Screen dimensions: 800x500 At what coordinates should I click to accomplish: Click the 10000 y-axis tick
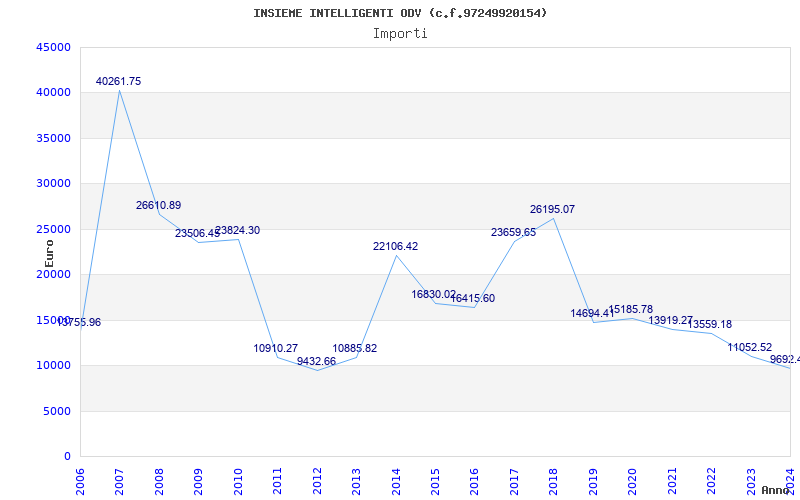(54, 365)
